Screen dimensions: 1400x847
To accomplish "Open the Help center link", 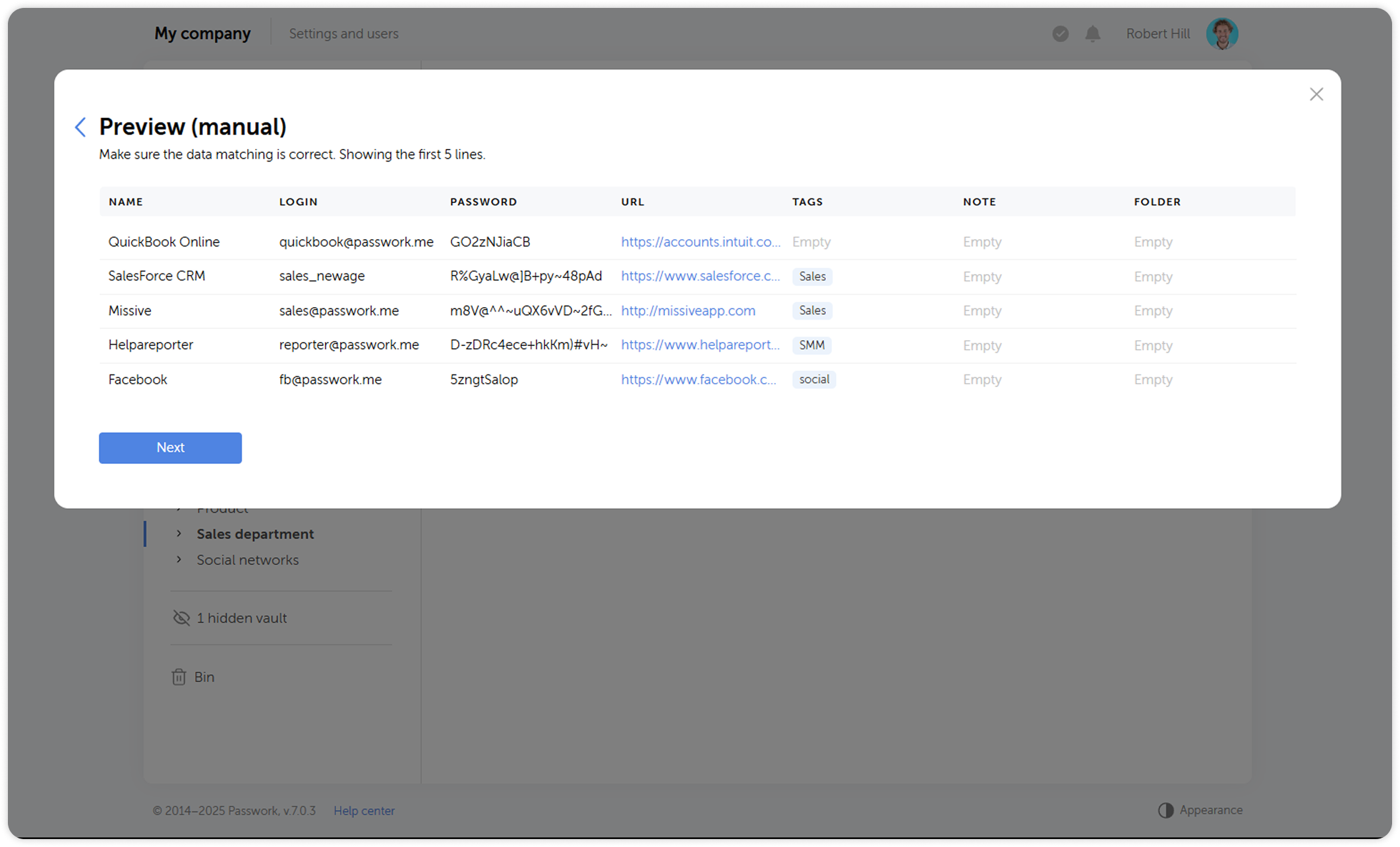I will coord(364,810).
